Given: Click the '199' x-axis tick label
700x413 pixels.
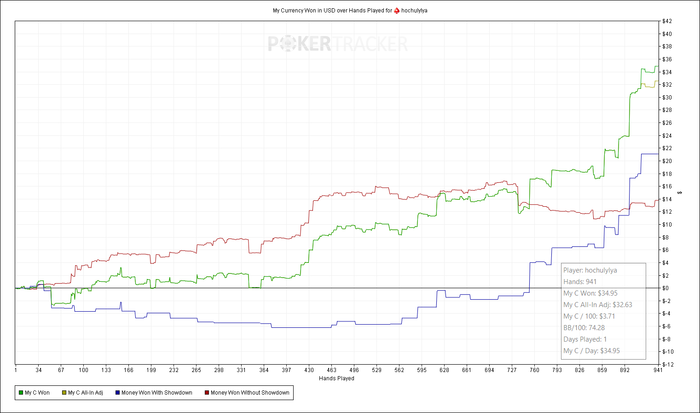Looking at the screenshot, I should click(151, 370).
